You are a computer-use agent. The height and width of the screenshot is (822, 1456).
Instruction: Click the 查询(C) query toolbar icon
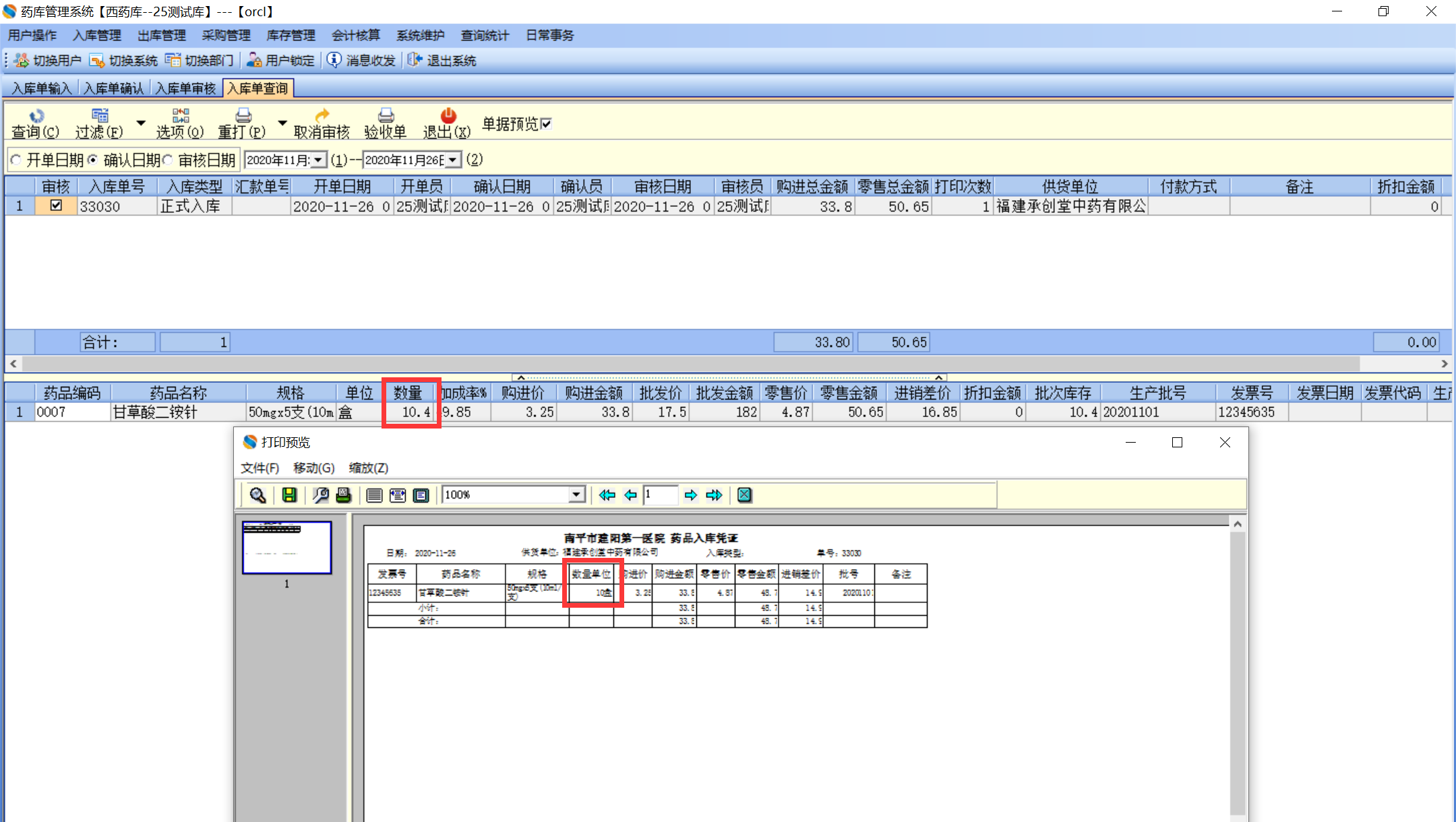36,123
